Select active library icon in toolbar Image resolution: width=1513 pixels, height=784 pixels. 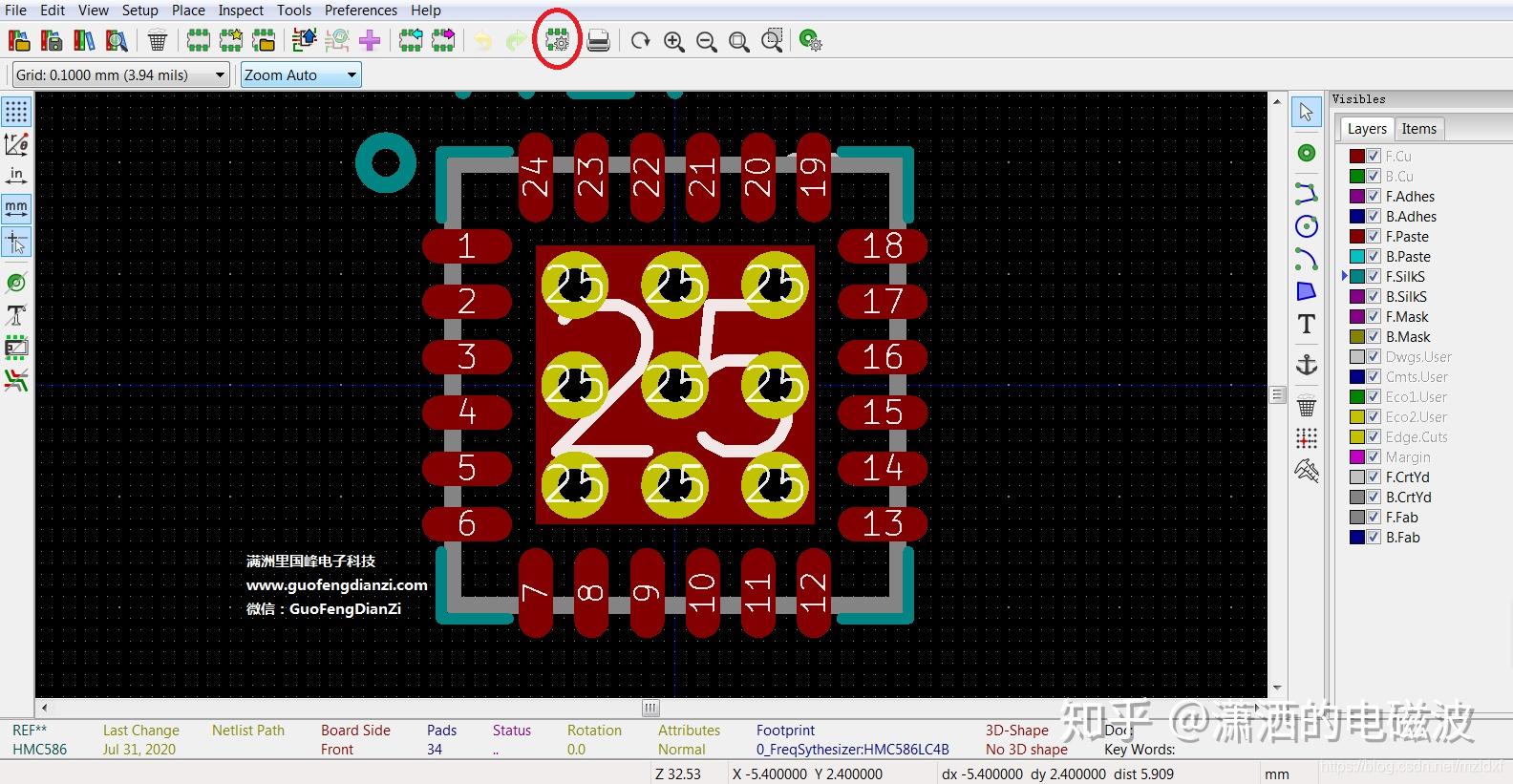pos(19,40)
